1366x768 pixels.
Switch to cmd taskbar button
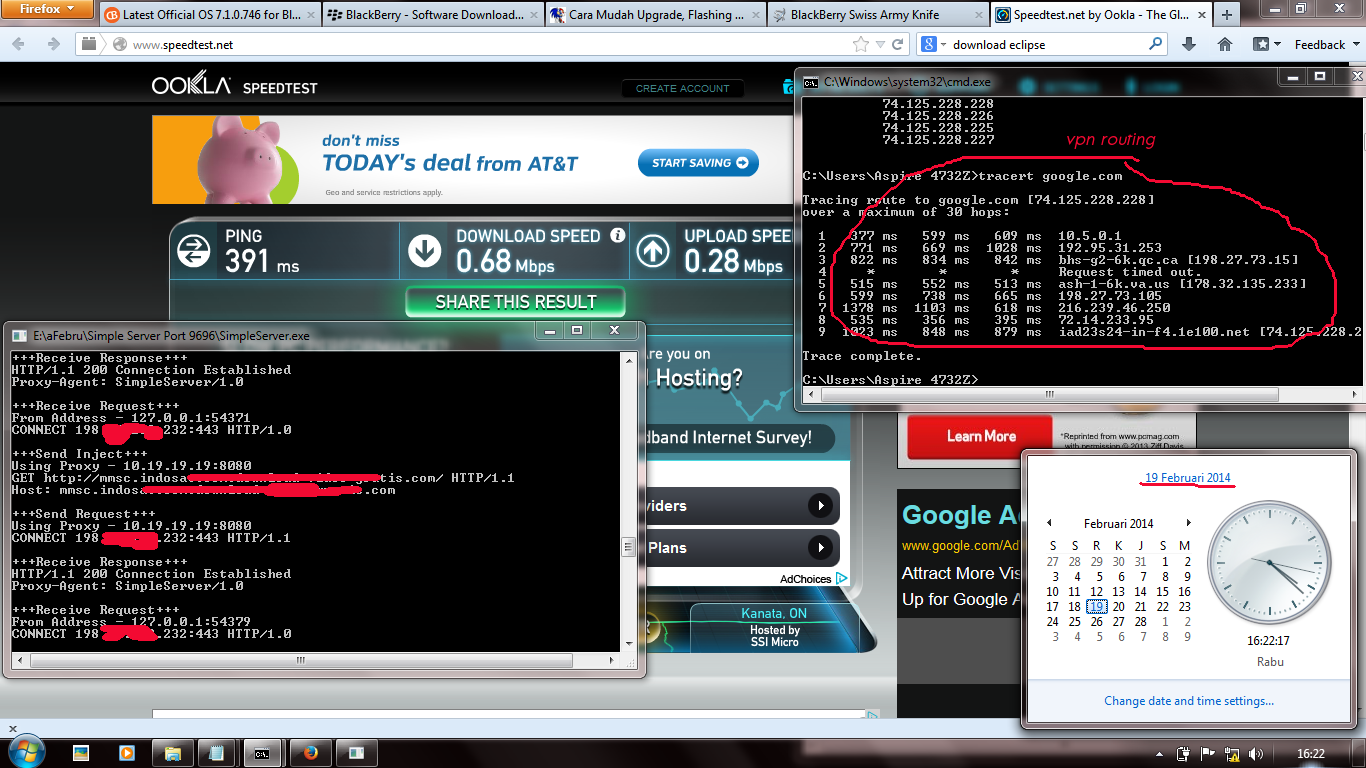(263, 753)
